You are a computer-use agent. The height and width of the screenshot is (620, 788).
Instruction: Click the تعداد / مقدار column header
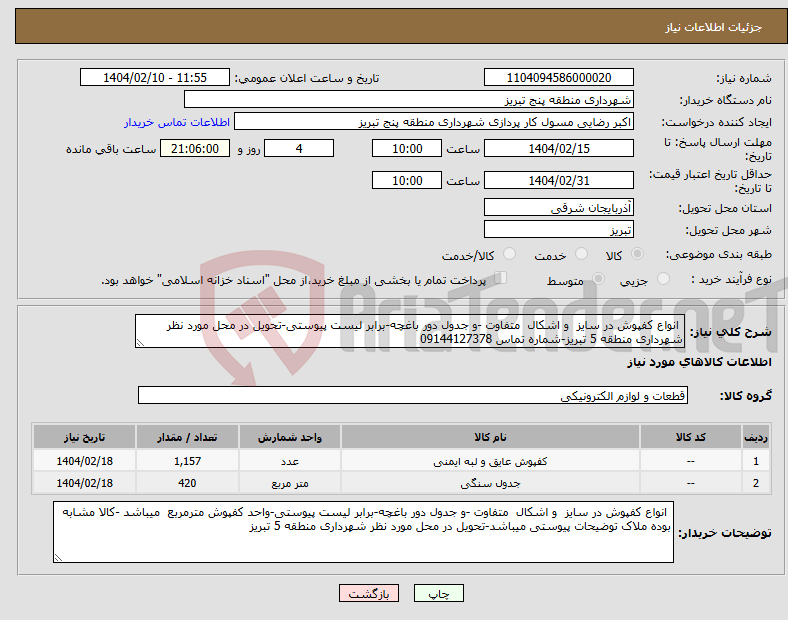tap(187, 437)
